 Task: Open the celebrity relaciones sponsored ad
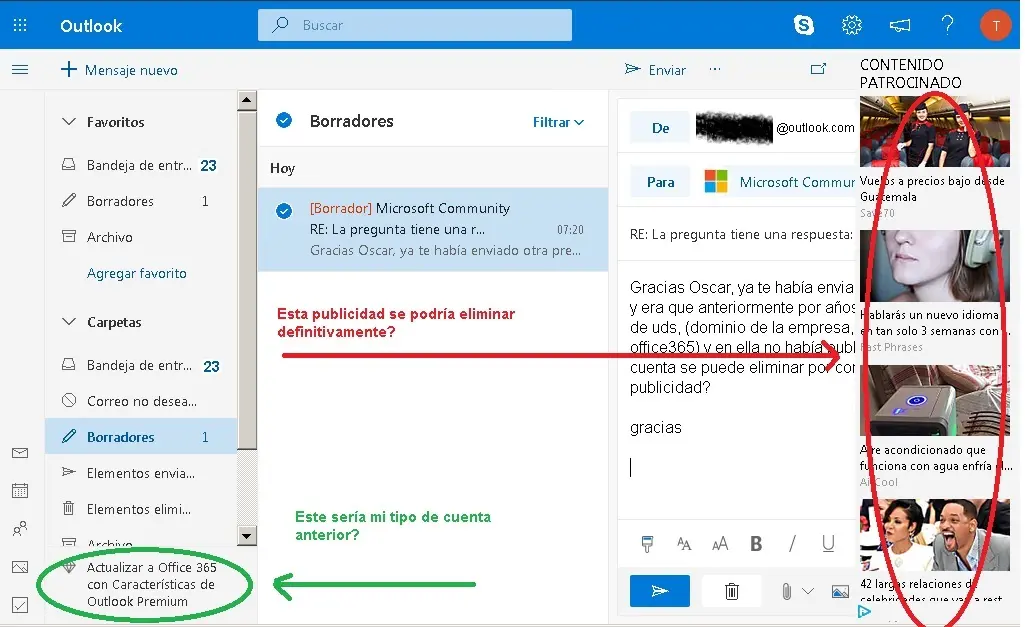pyautogui.click(x=934, y=551)
